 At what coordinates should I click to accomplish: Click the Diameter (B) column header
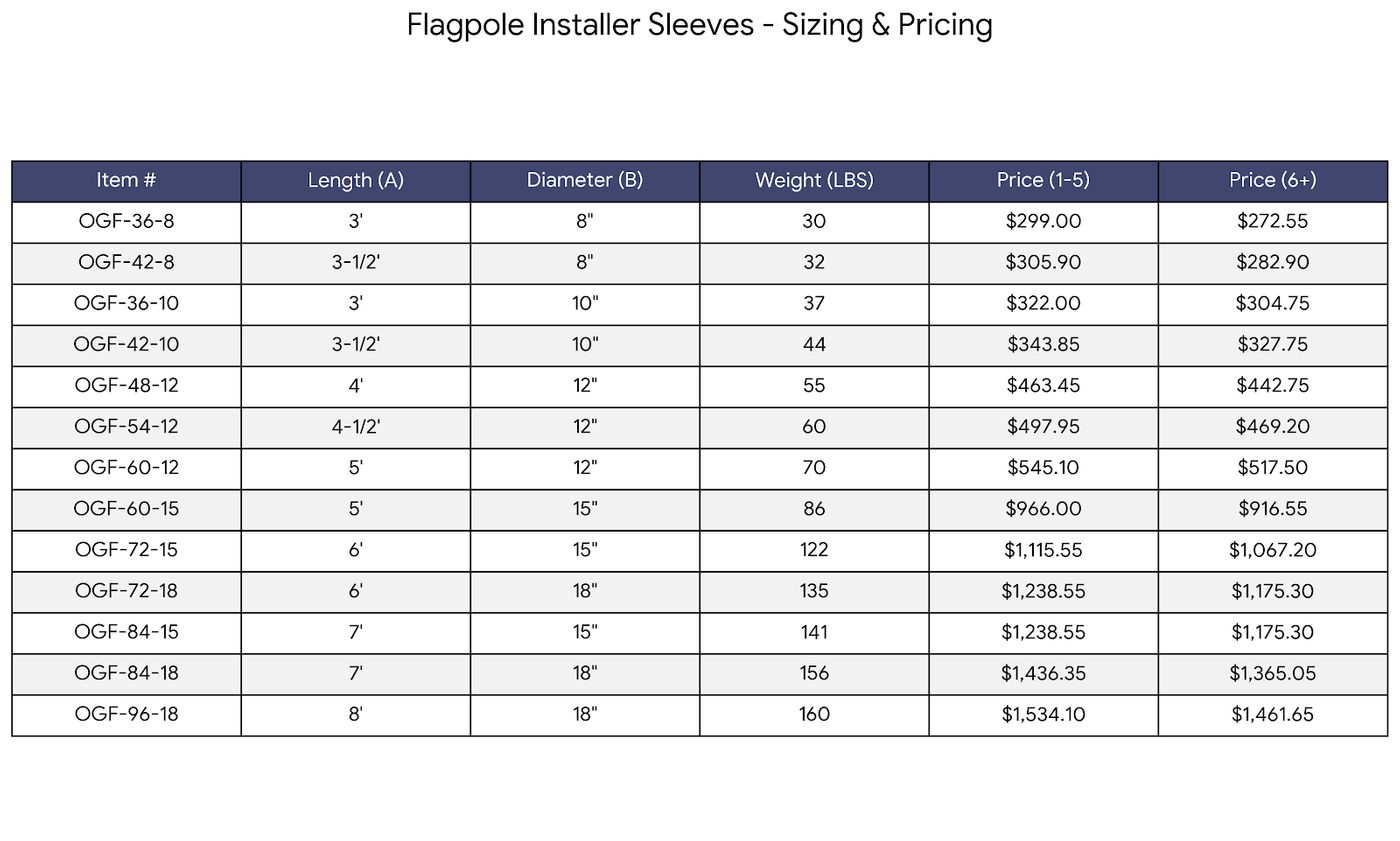tap(585, 181)
